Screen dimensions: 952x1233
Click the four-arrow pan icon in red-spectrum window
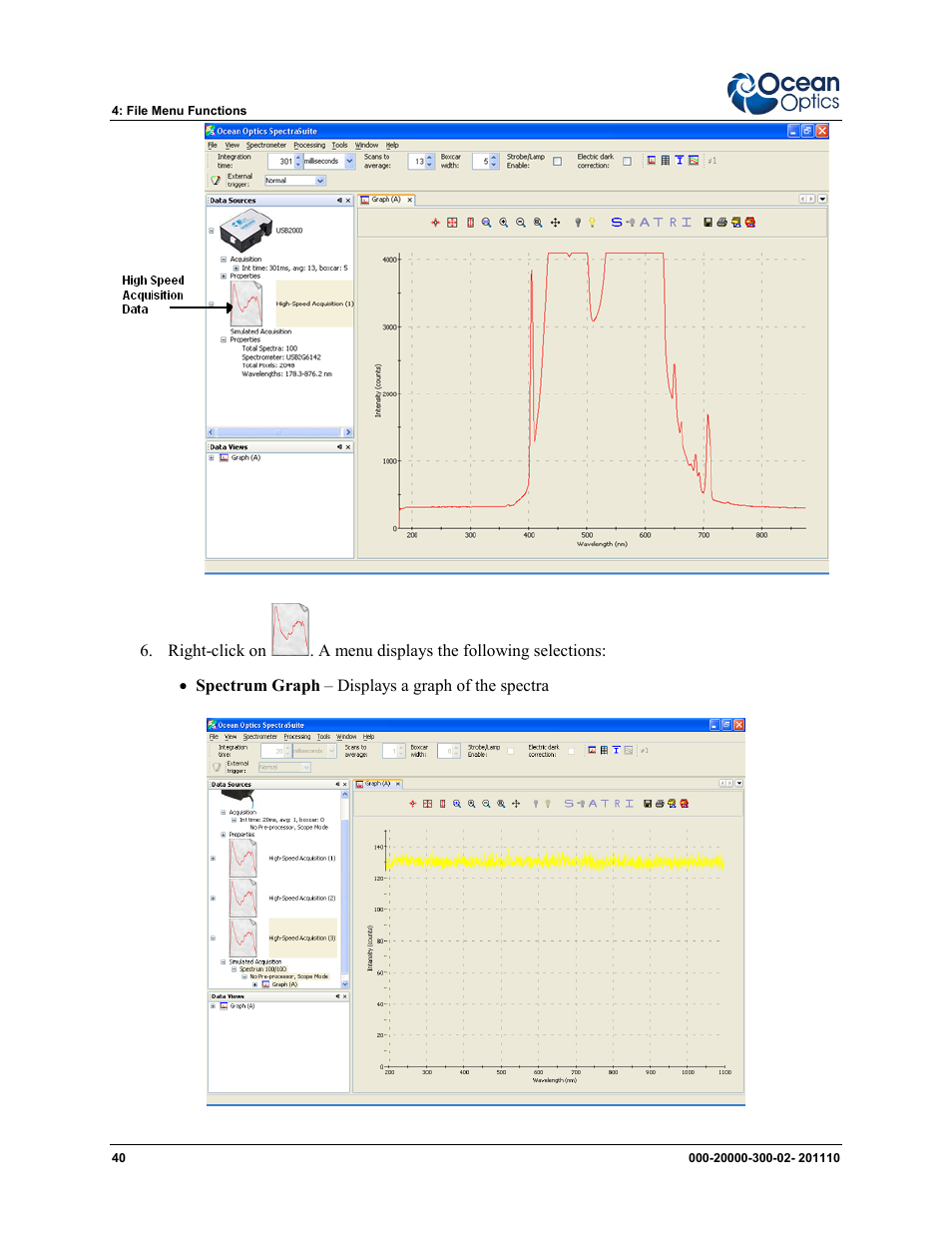point(555,223)
